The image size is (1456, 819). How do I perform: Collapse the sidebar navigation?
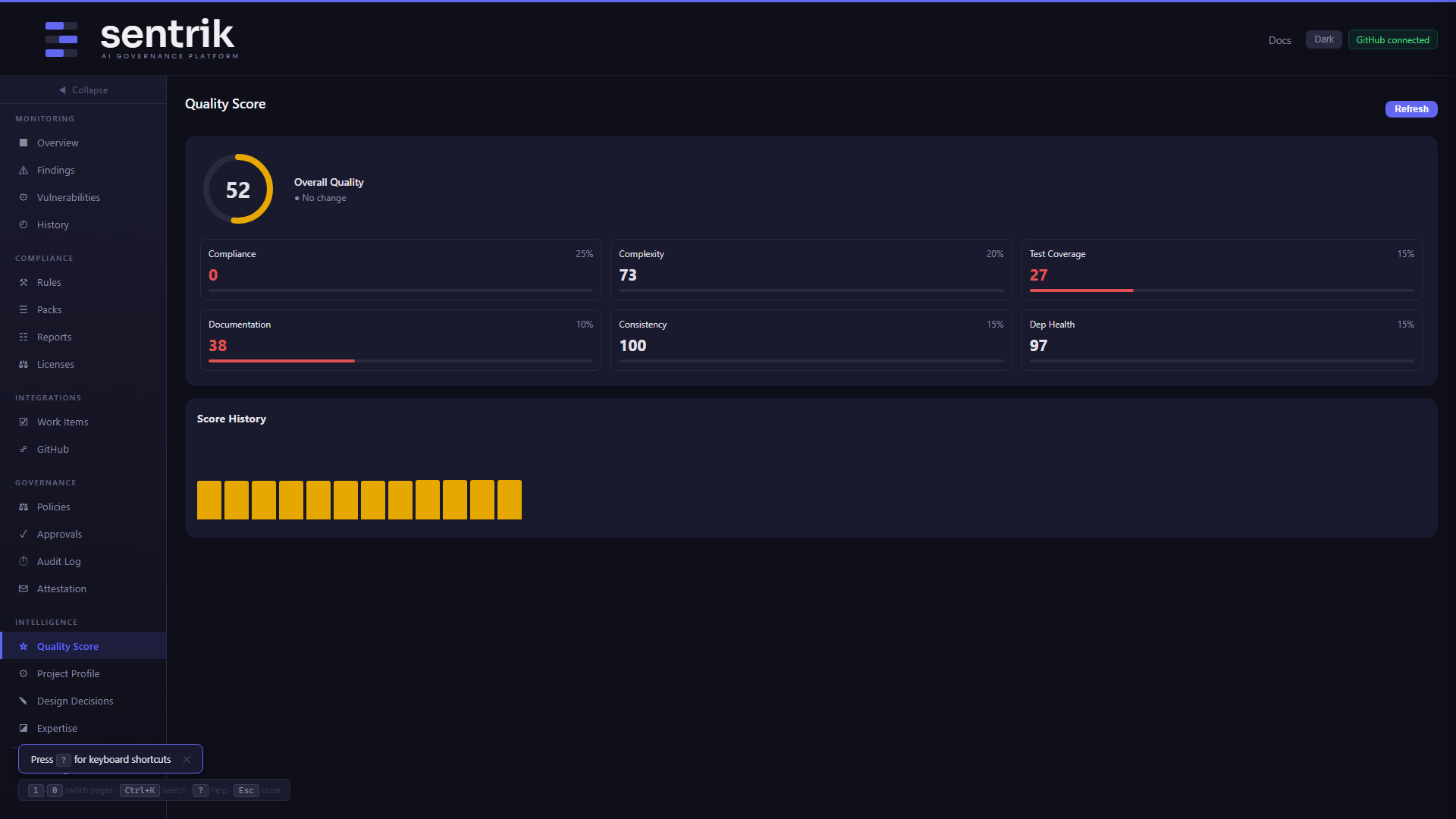point(83,89)
